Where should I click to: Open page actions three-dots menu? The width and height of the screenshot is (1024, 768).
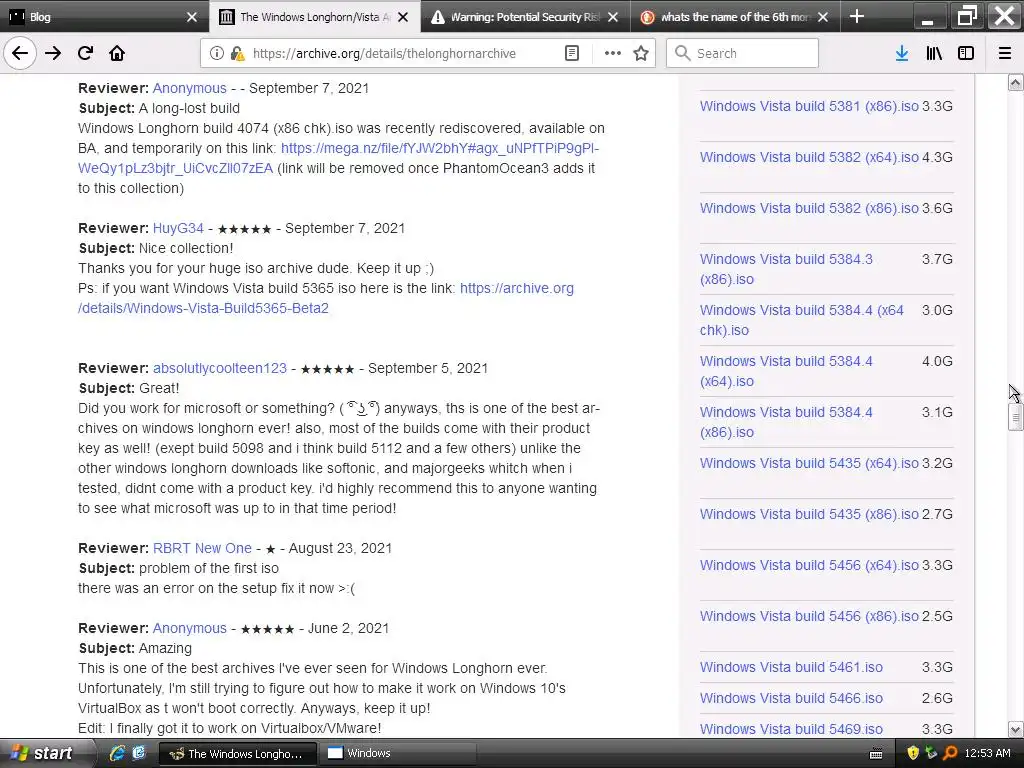[613, 53]
